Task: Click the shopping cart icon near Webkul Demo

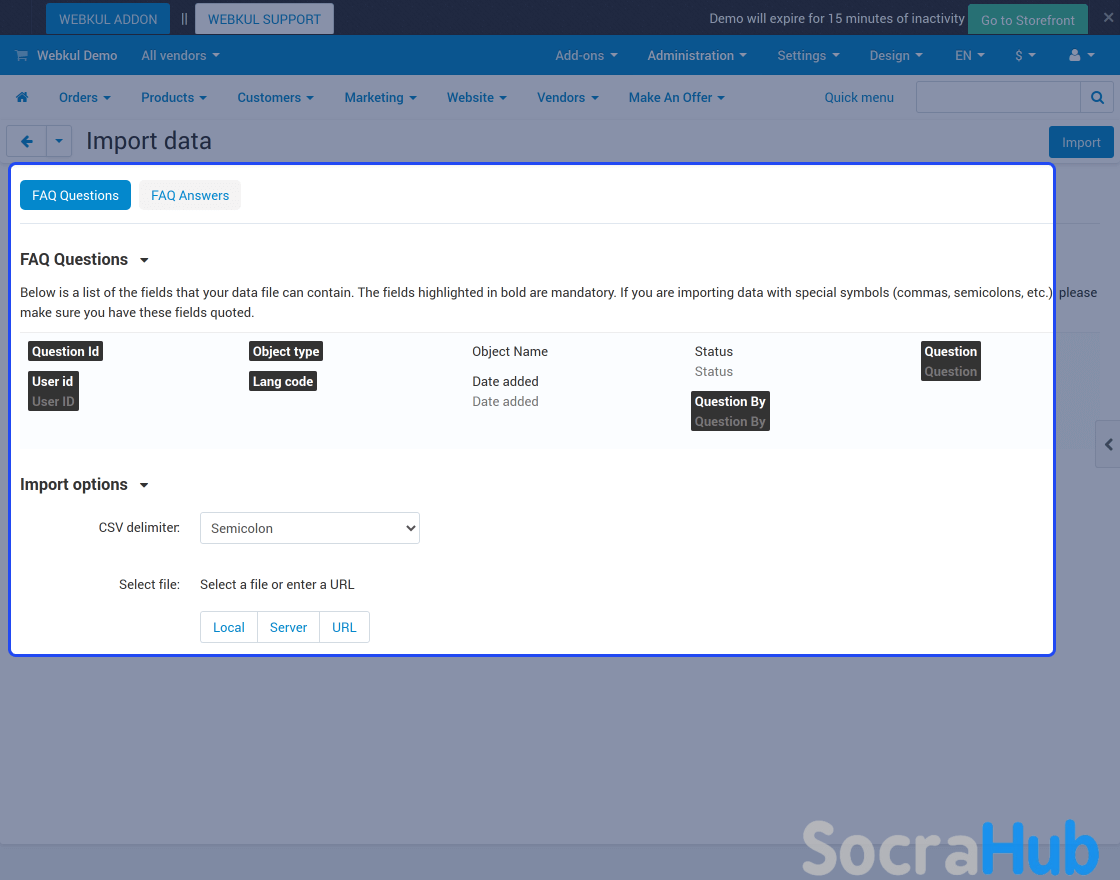Action: tap(21, 55)
